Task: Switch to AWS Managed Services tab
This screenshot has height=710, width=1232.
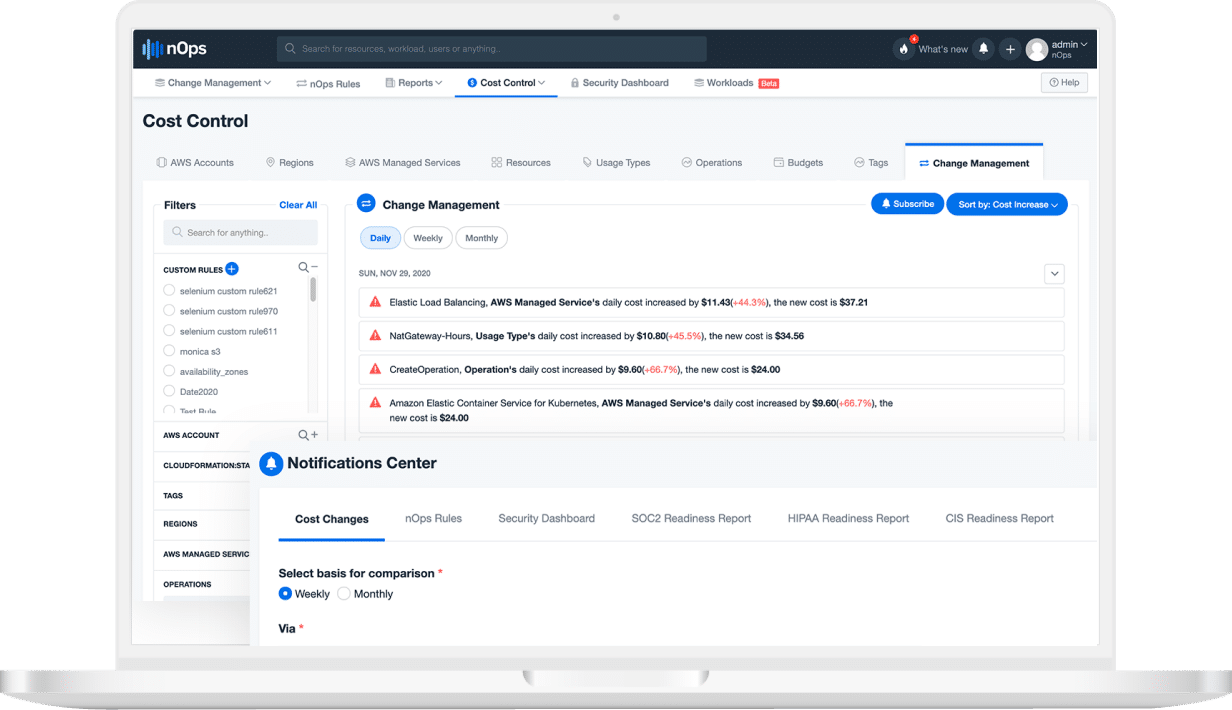Action: click(x=403, y=163)
